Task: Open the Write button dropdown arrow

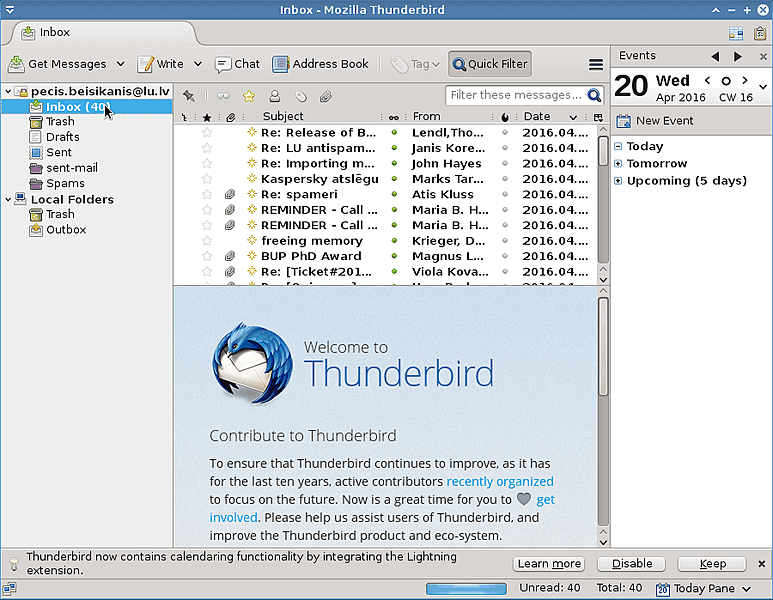Action: pos(198,64)
